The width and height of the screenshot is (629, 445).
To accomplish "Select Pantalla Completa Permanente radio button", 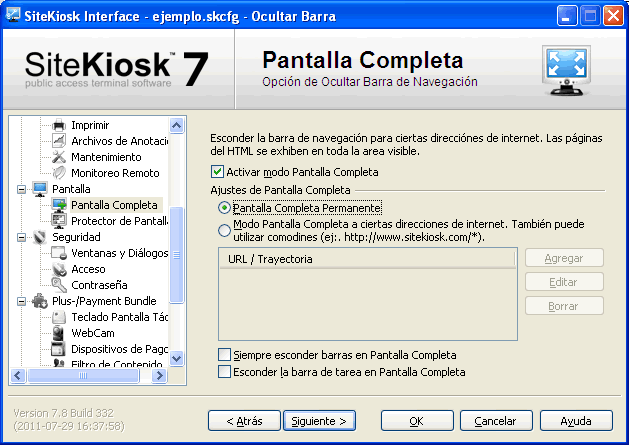I will click(x=224, y=208).
